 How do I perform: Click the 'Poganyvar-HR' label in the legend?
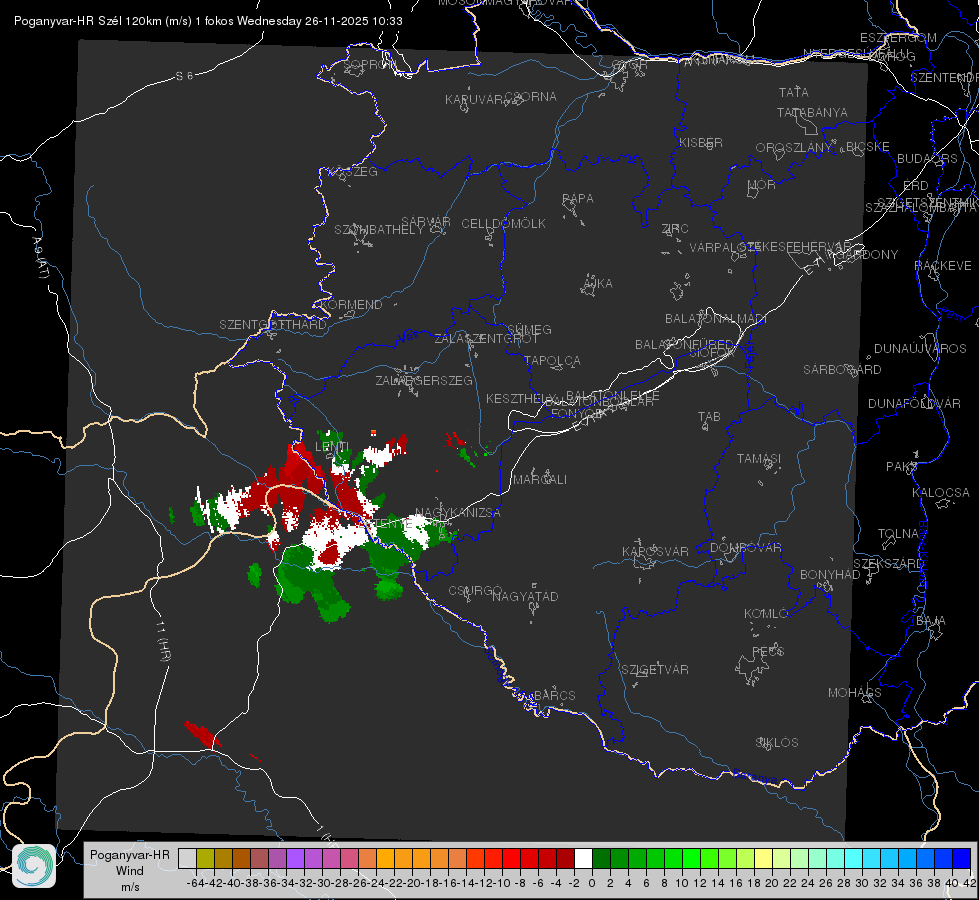(130, 855)
